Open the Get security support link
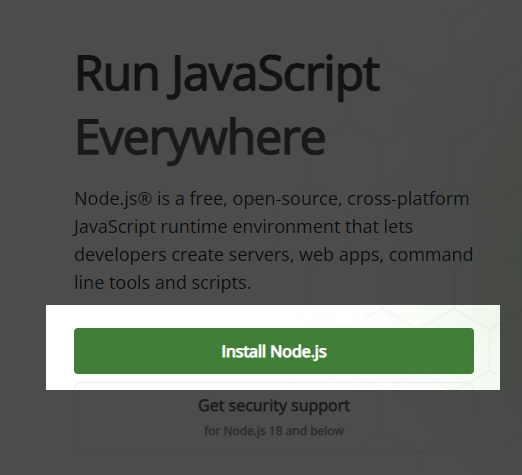 pyautogui.click(x=274, y=417)
